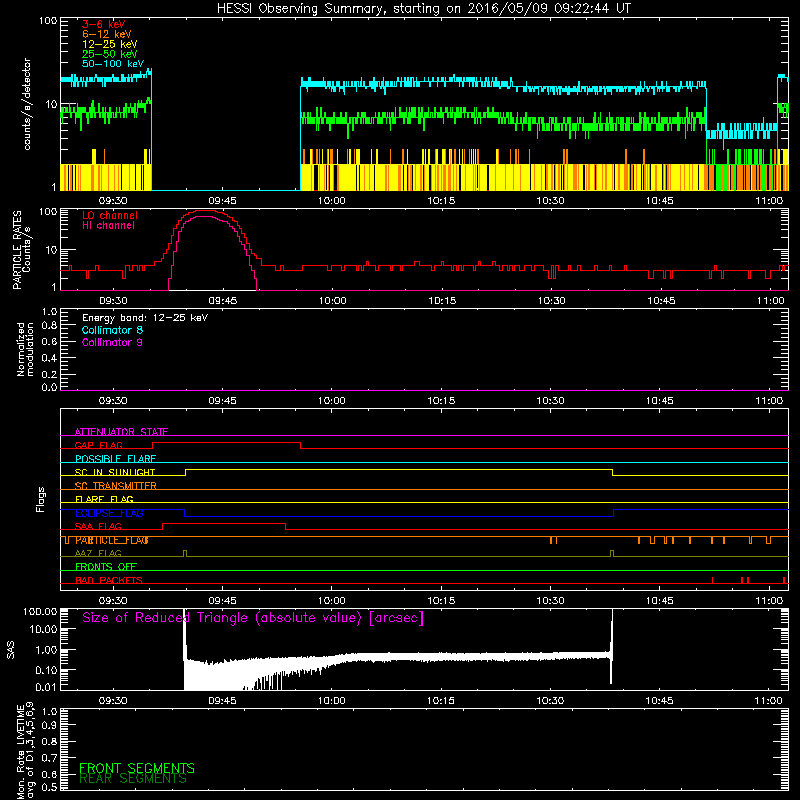This screenshot has width=800, height=800.
Task: Click the 0.01 value on SAS axis
Action: tap(46, 687)
